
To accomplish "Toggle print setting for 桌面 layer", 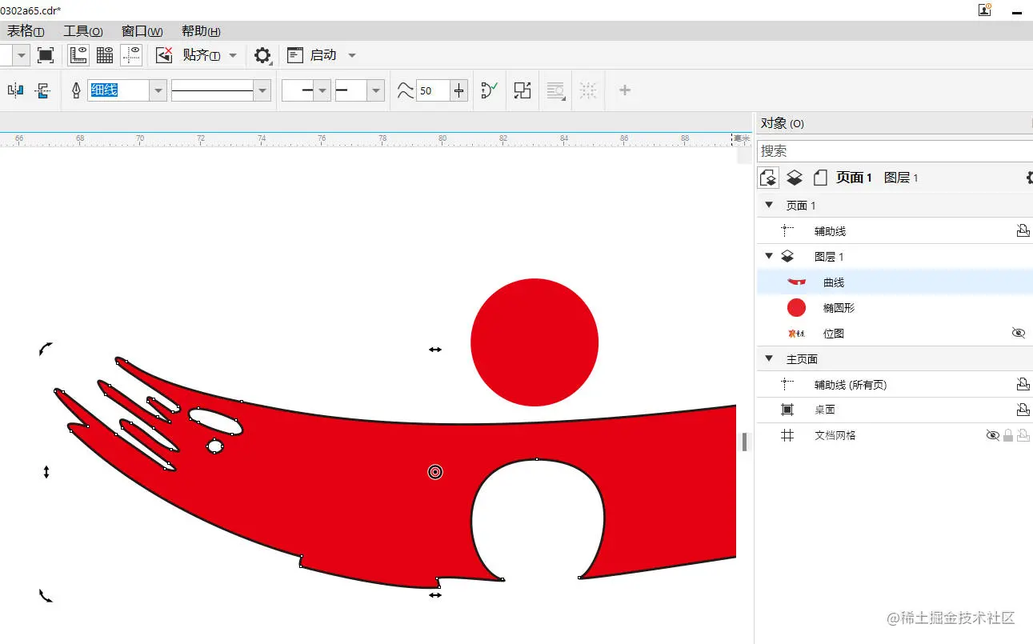I will click(x=1023, y=410).
